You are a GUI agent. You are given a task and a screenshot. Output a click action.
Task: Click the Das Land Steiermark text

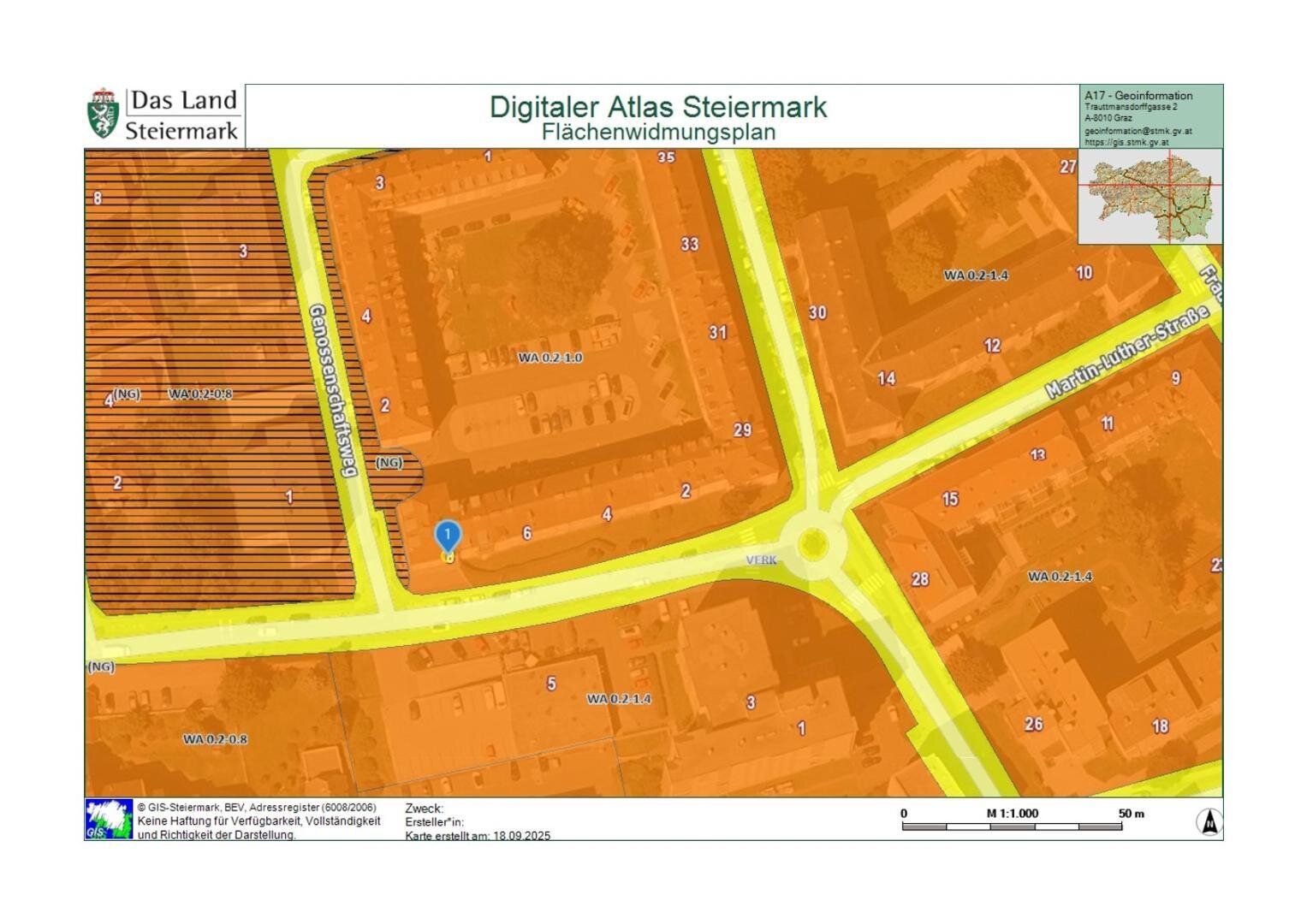point(182,115)
